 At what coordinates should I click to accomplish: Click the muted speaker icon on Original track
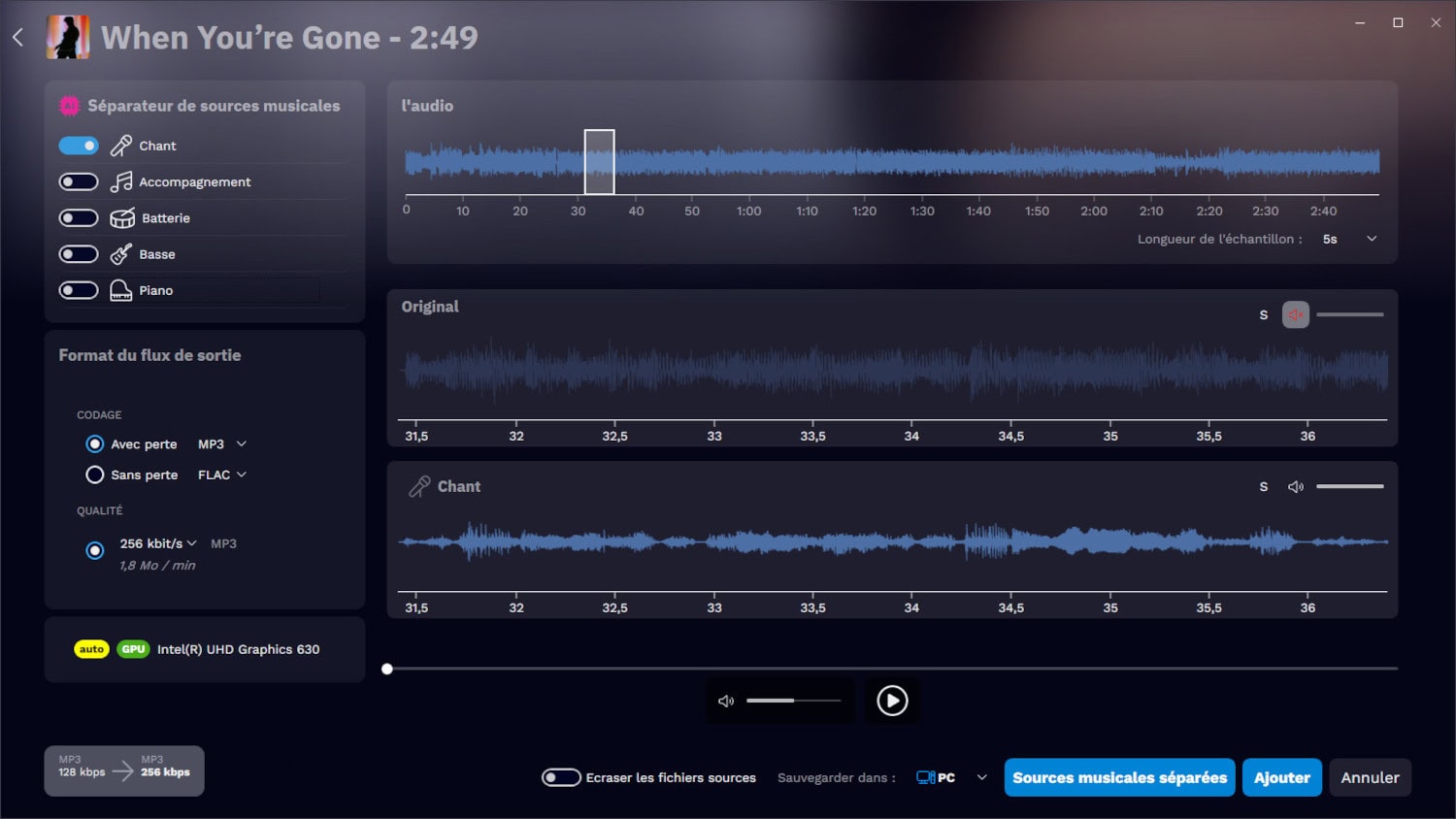point(1295,314)
